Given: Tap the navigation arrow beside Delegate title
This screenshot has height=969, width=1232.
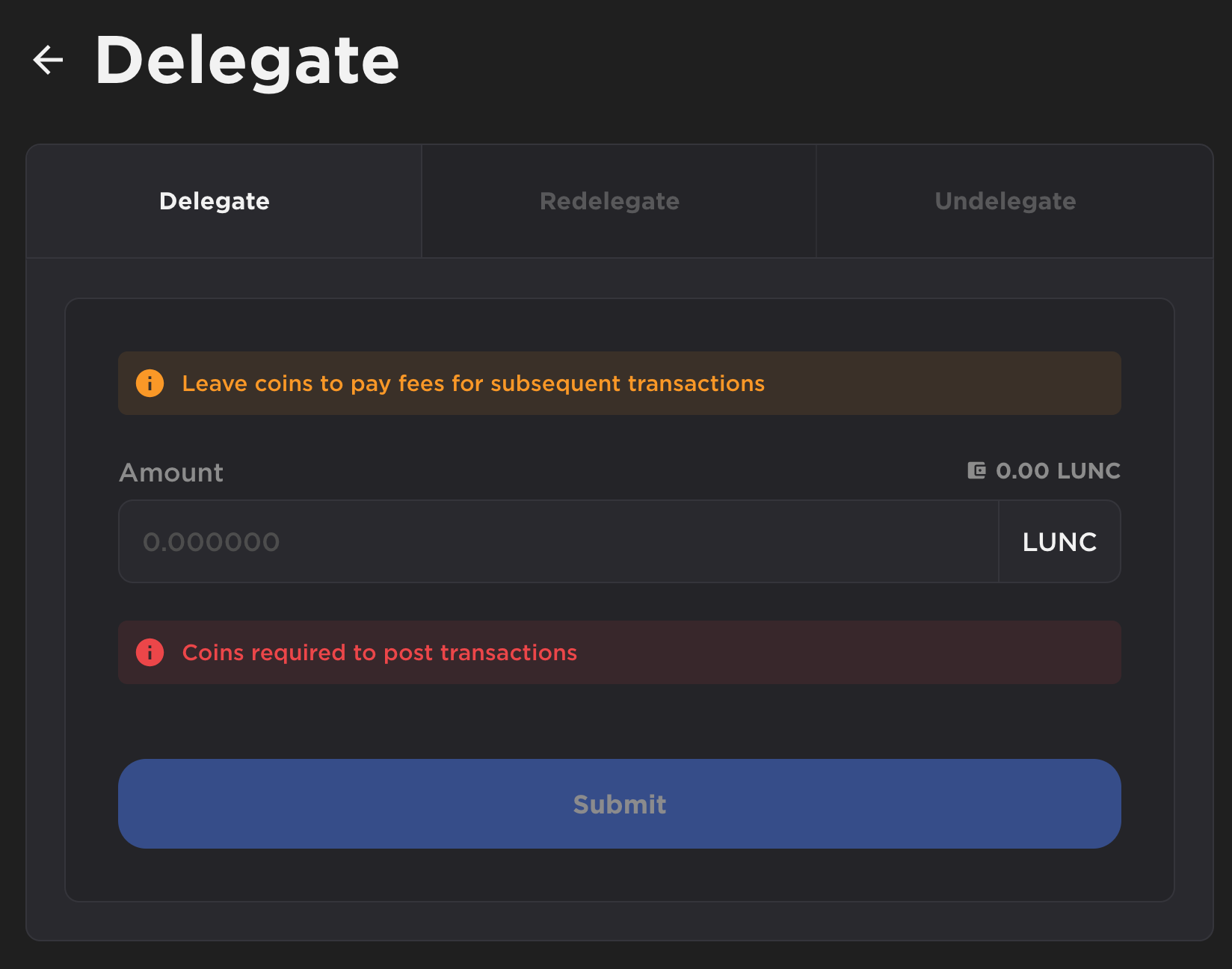Looking at the screenshot, I should (x=48, y=59).
